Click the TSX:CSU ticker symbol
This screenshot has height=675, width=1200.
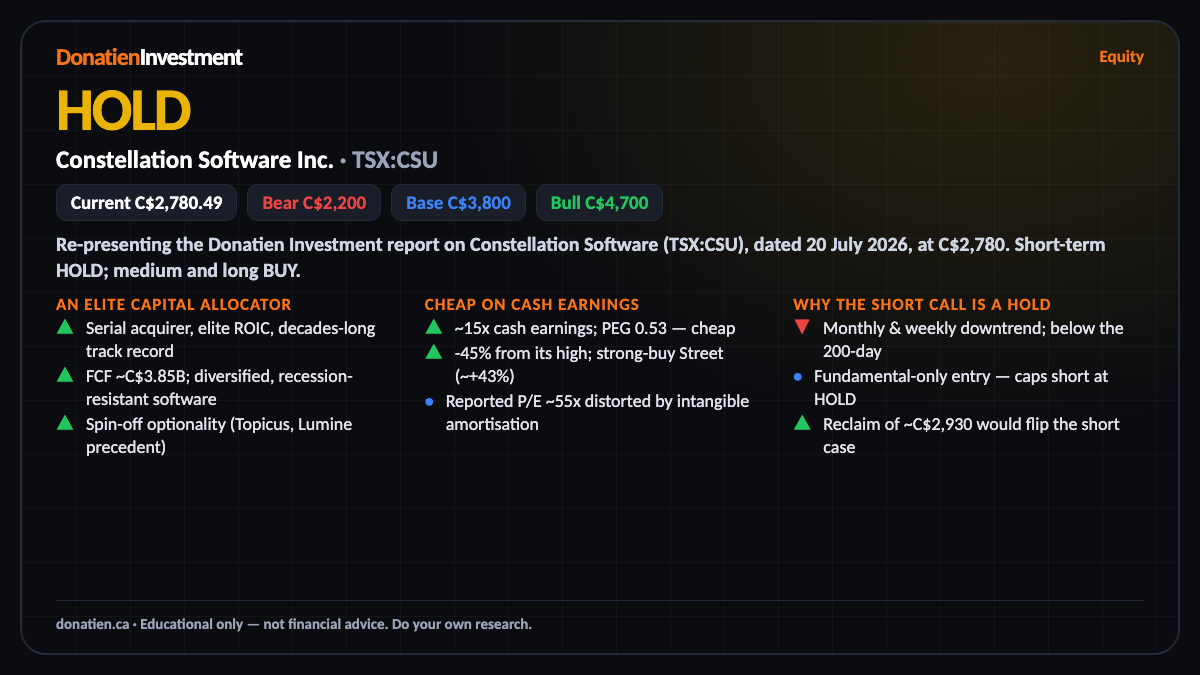395,160
